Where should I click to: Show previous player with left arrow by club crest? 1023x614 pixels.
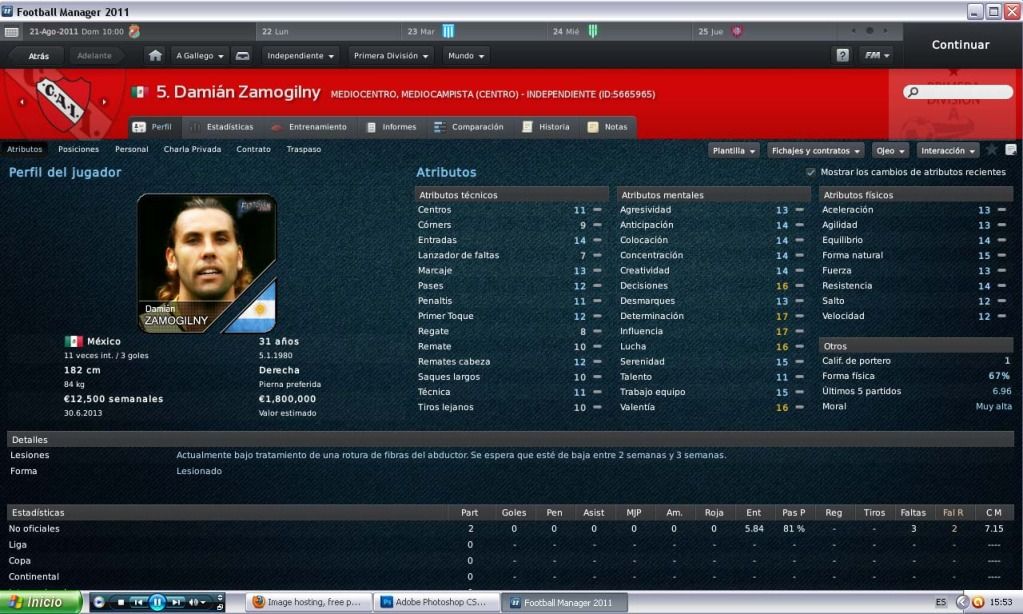pyautogui.click(x=22, y=102)
